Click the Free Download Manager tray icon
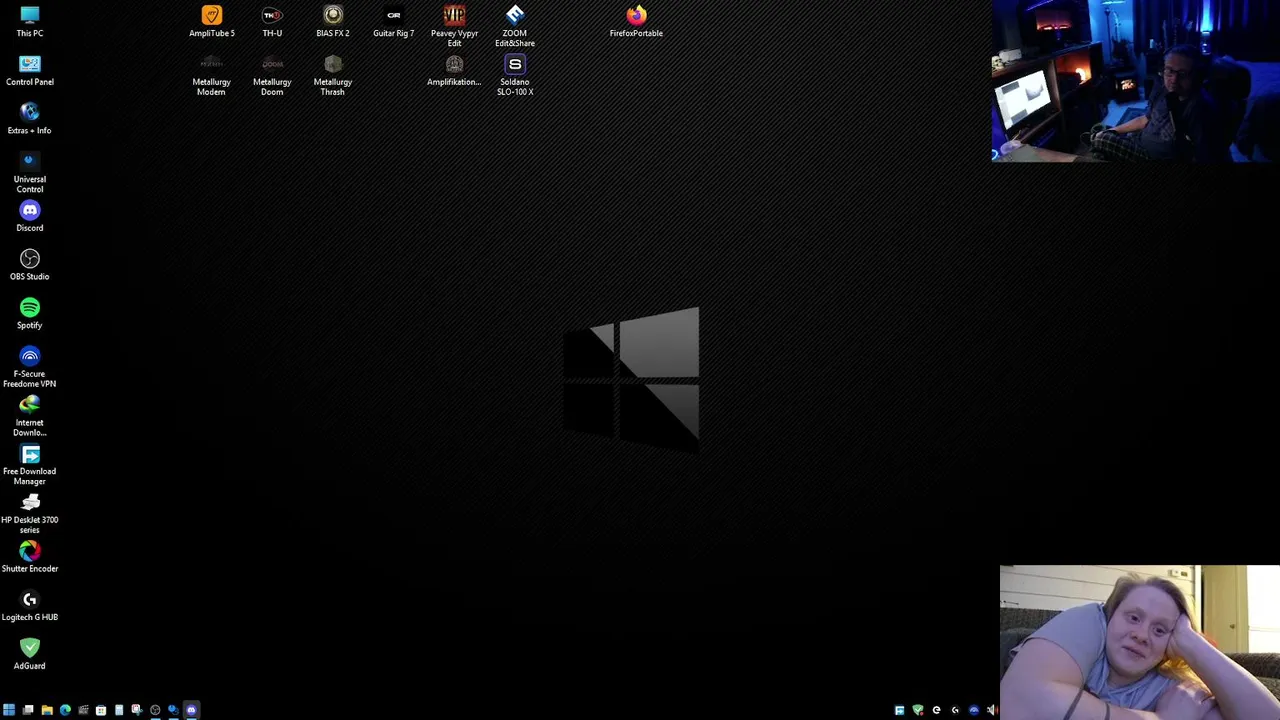The width and height of the screenshot is (1280, 720). (x=899, y=710)
